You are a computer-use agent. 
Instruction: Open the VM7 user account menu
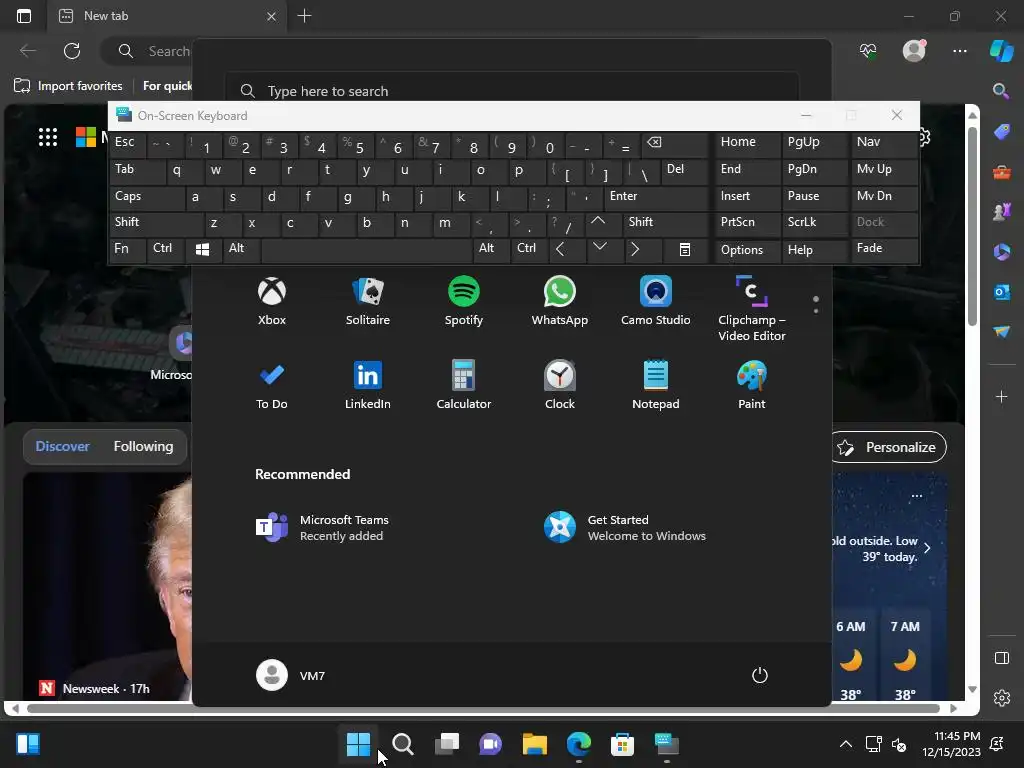pos(291,675)
